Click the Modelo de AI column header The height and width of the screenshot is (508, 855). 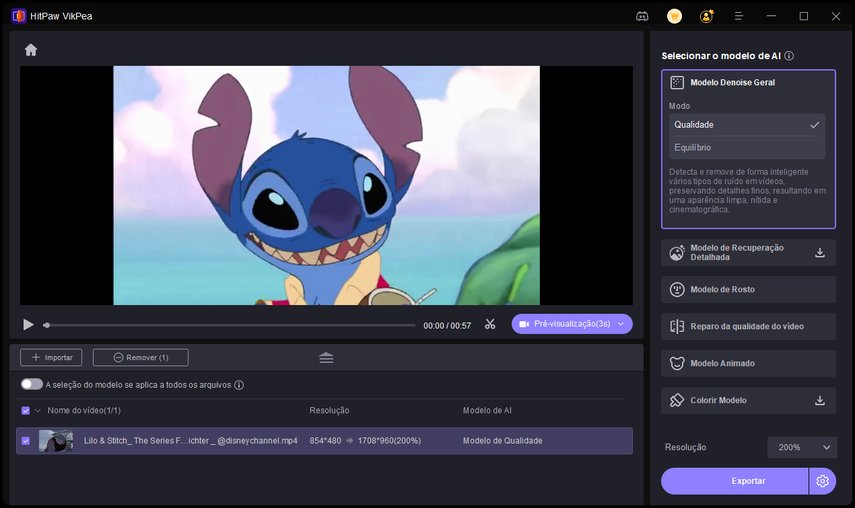point(487,410)
